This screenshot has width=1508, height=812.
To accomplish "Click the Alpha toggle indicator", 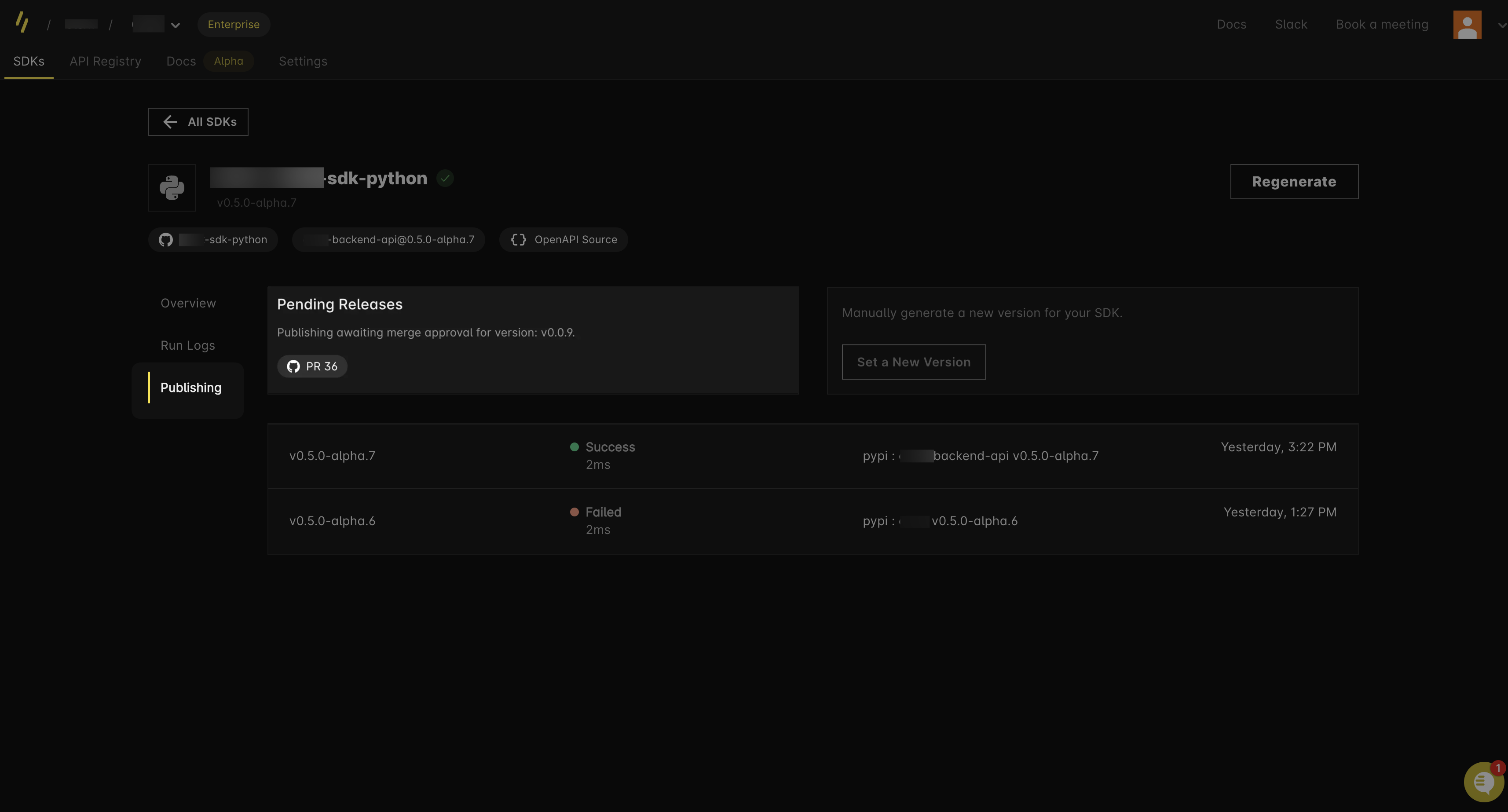I will click(x=228, y=62).
